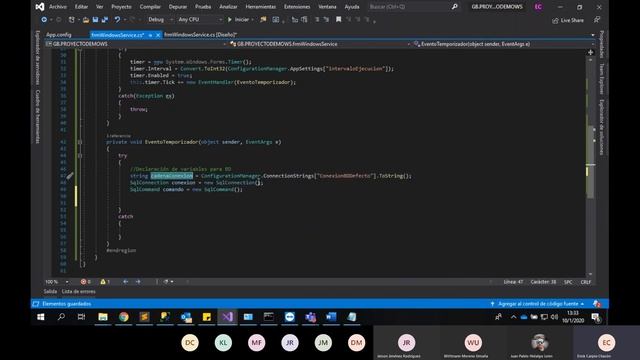The height and width of the screenshot is (360, 640).
Task: Open the document tab list dropdown arrow
Action: click(x=593, y=35)
